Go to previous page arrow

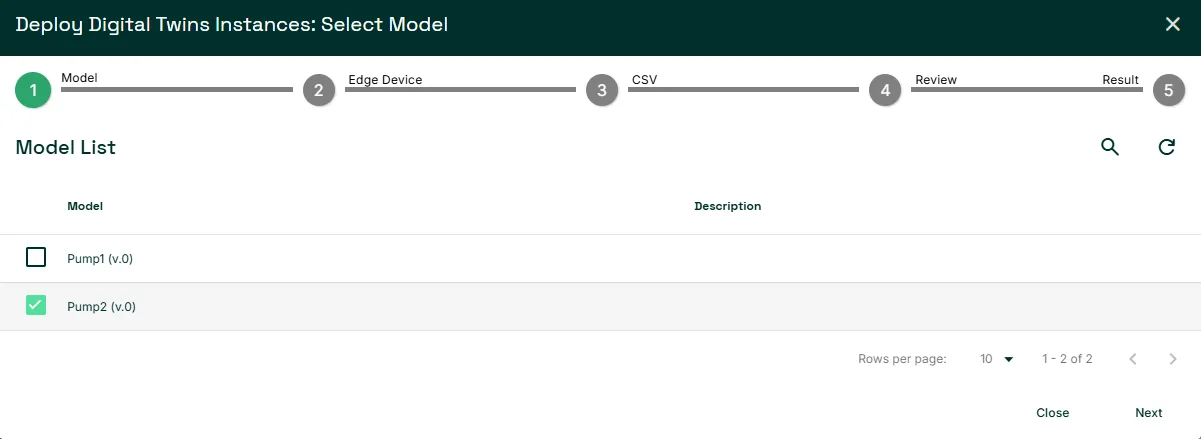point(1133,359)
